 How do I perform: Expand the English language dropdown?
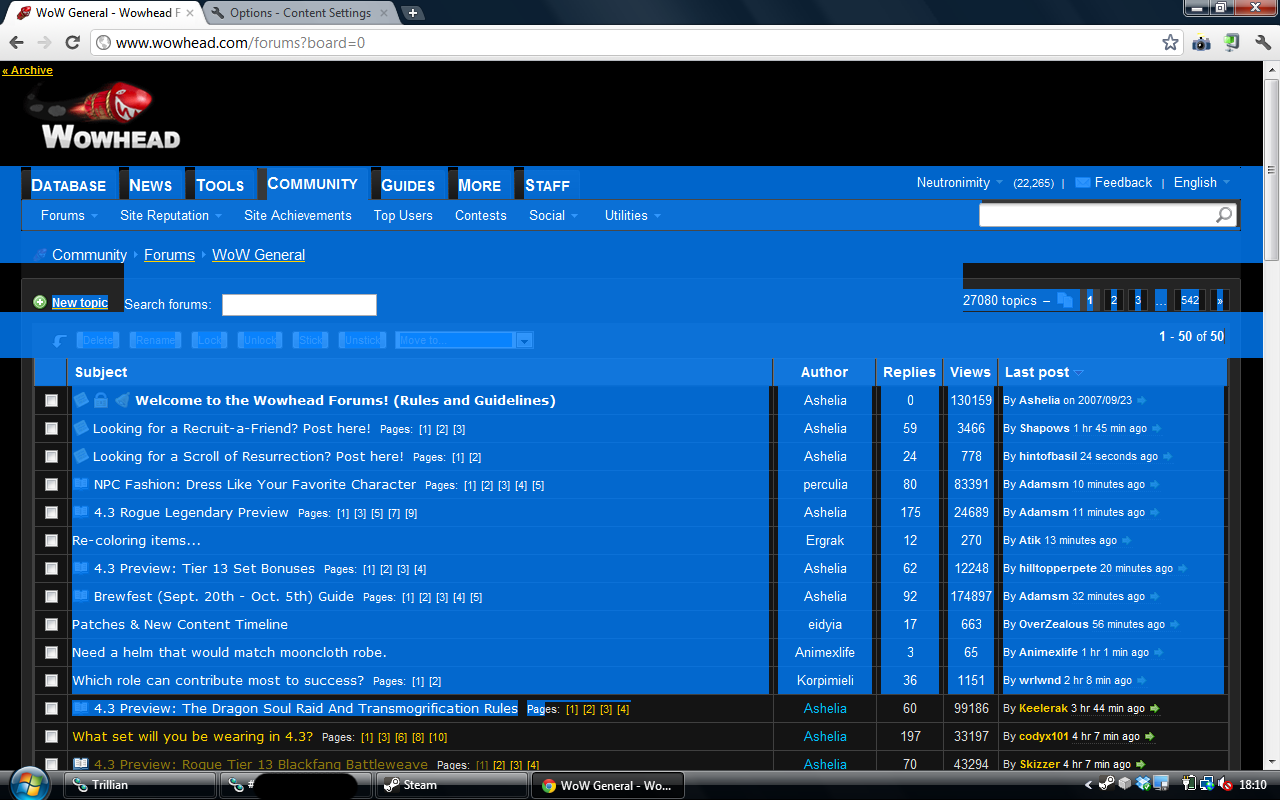[x=1201, y=183]
